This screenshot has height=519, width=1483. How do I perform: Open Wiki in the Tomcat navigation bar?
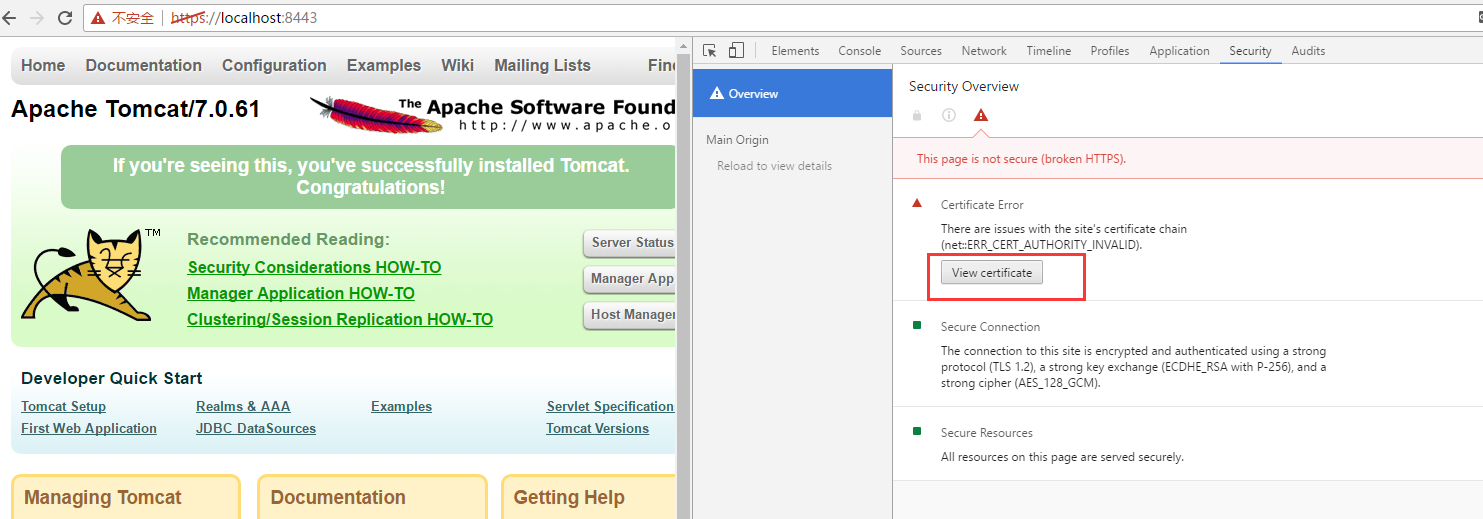click(458, 65)
